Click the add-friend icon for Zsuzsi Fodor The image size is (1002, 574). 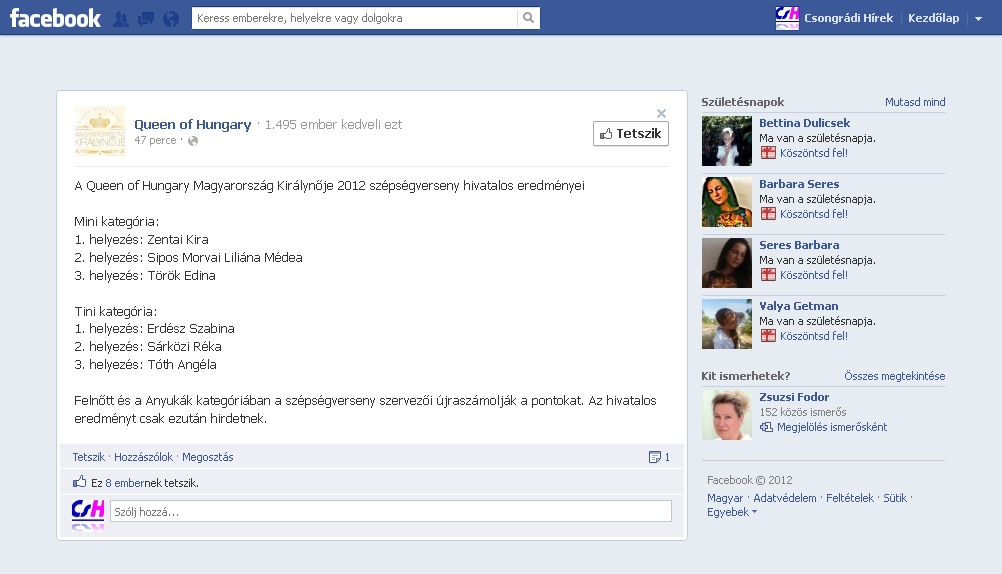coord(766,427)
